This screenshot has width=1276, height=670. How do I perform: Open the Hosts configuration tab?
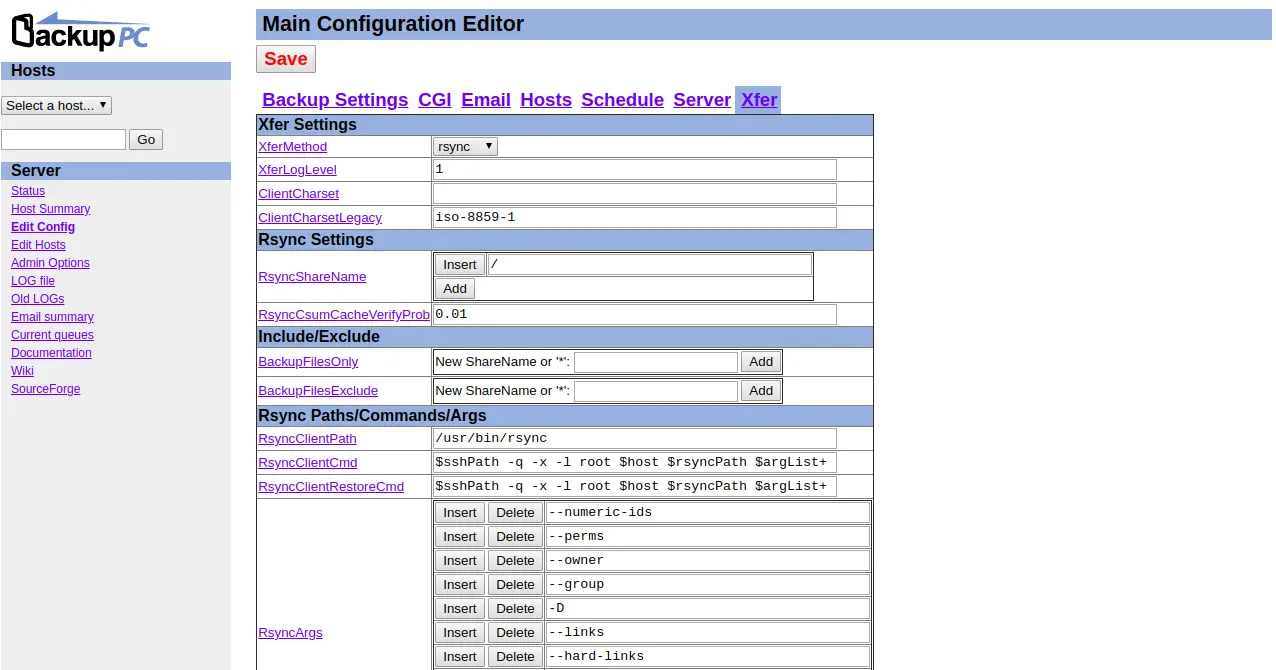click(546, 100)
